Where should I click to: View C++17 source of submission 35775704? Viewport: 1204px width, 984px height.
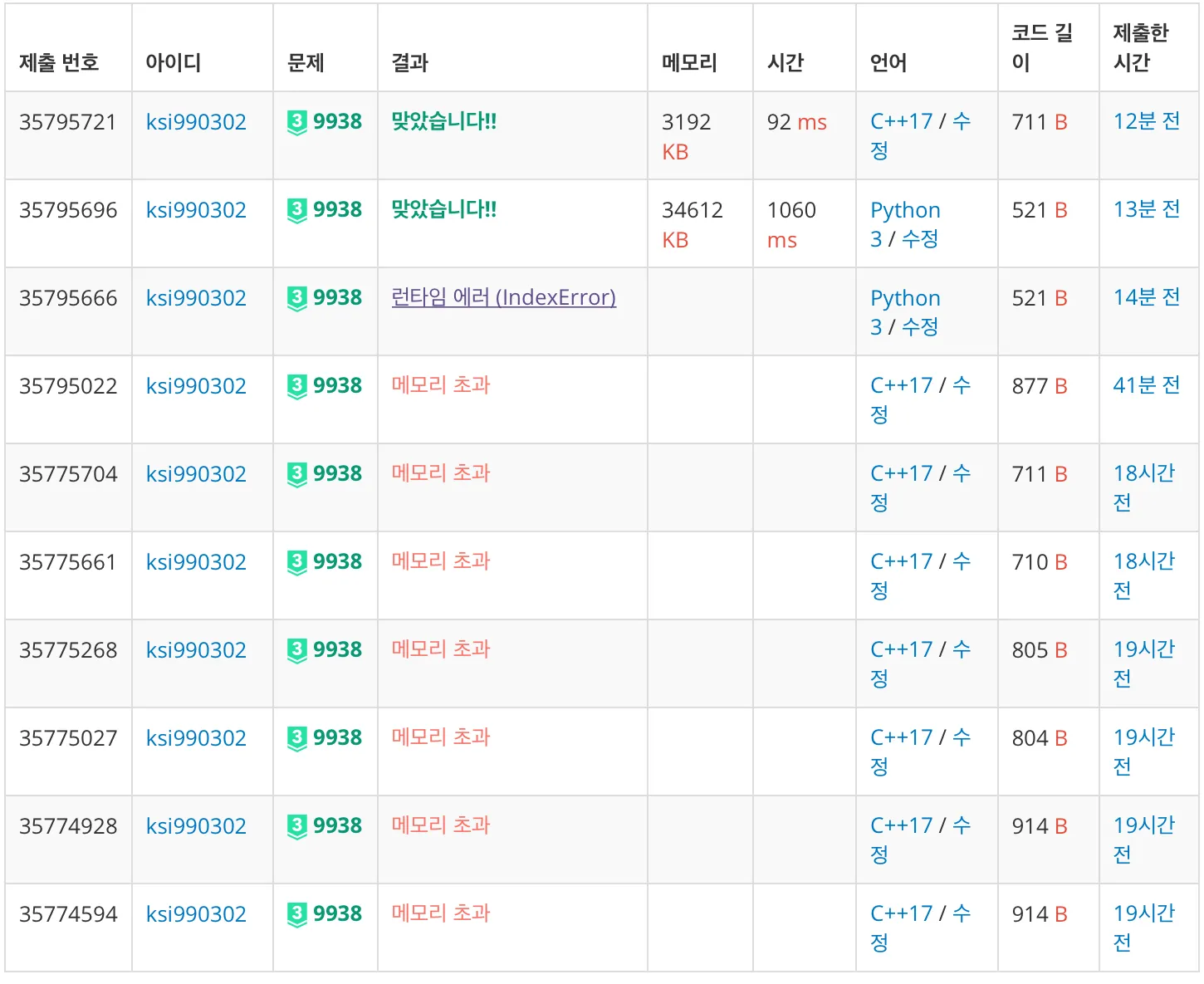pos(901,474)
